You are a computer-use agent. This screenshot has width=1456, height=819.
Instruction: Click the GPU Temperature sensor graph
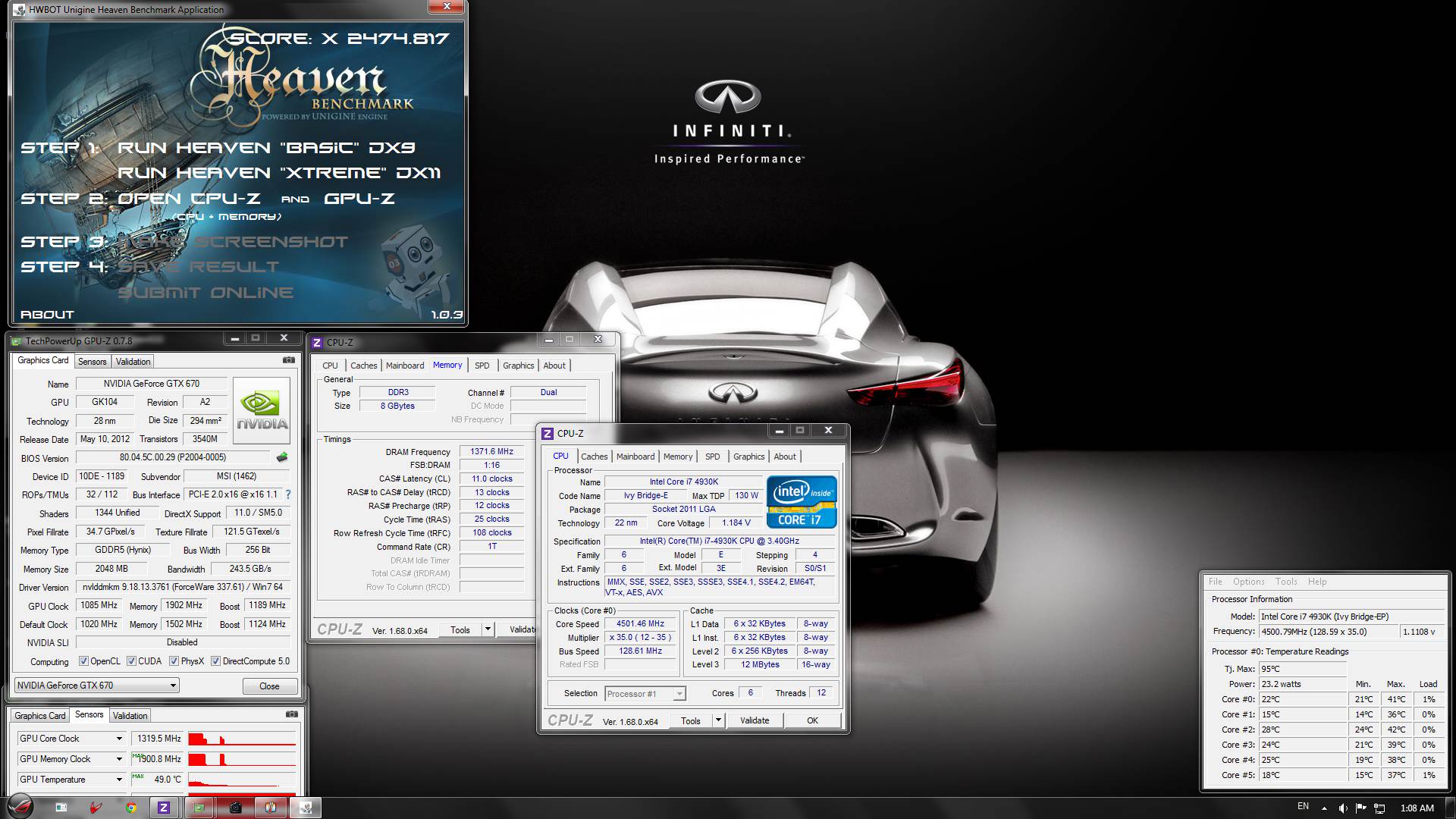pos(242,780)
